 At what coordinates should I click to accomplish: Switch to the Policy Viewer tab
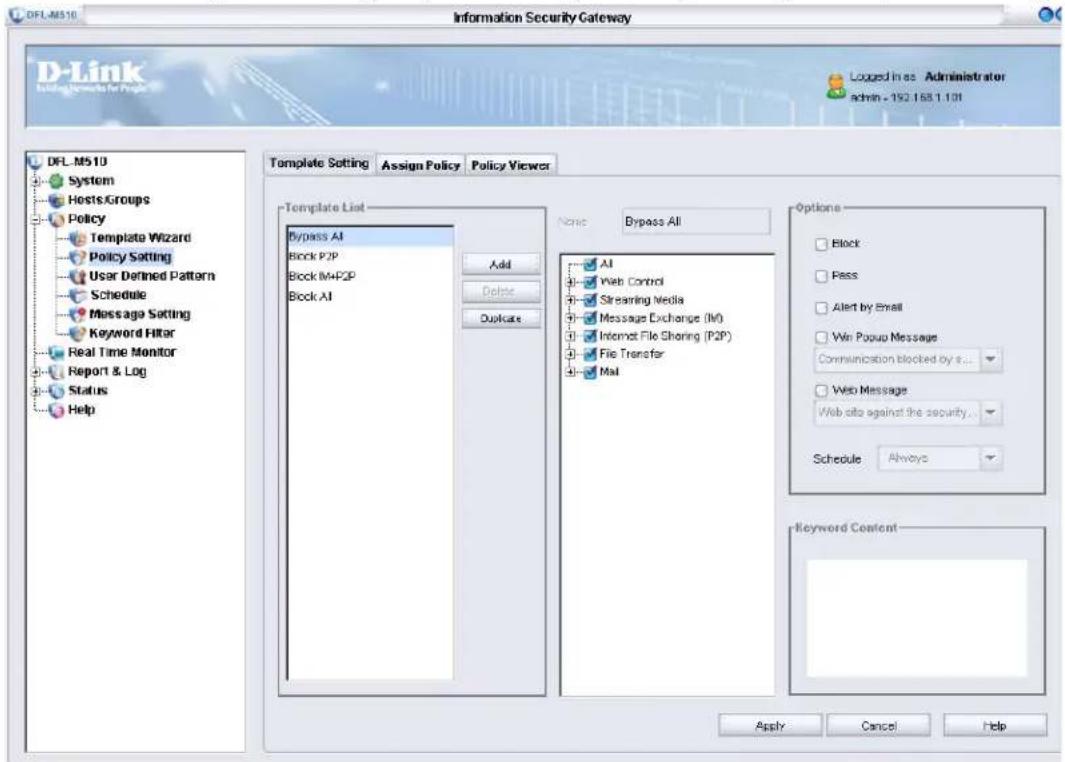[x=511, y=165]
